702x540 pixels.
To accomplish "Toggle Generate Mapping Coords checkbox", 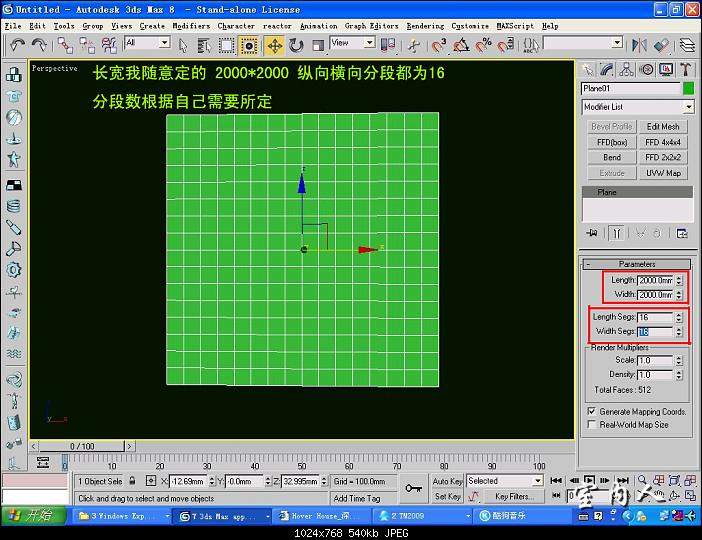I will [x=592, y=411].
